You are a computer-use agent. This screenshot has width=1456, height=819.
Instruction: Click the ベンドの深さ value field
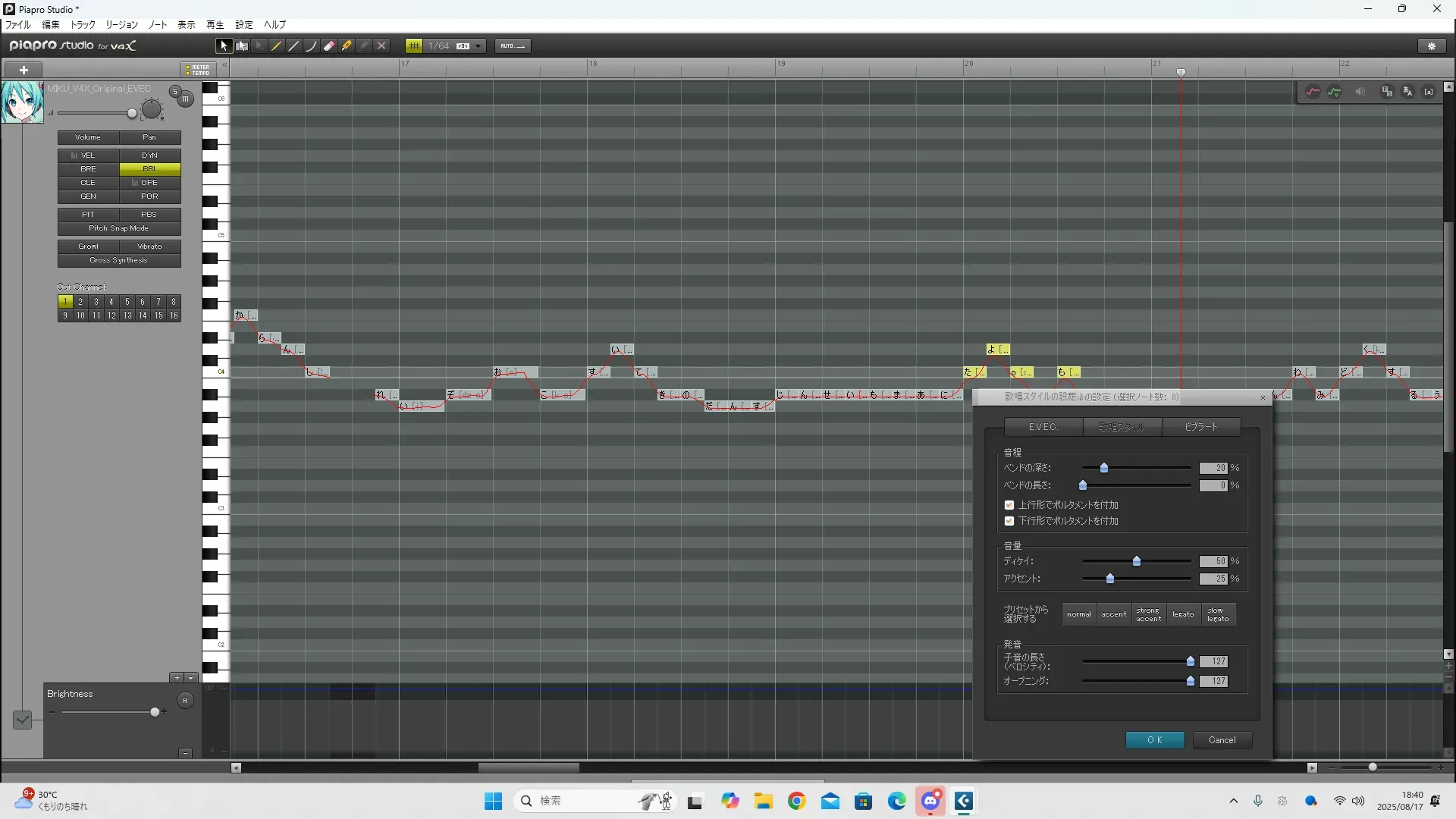[x=1213, y=469]
